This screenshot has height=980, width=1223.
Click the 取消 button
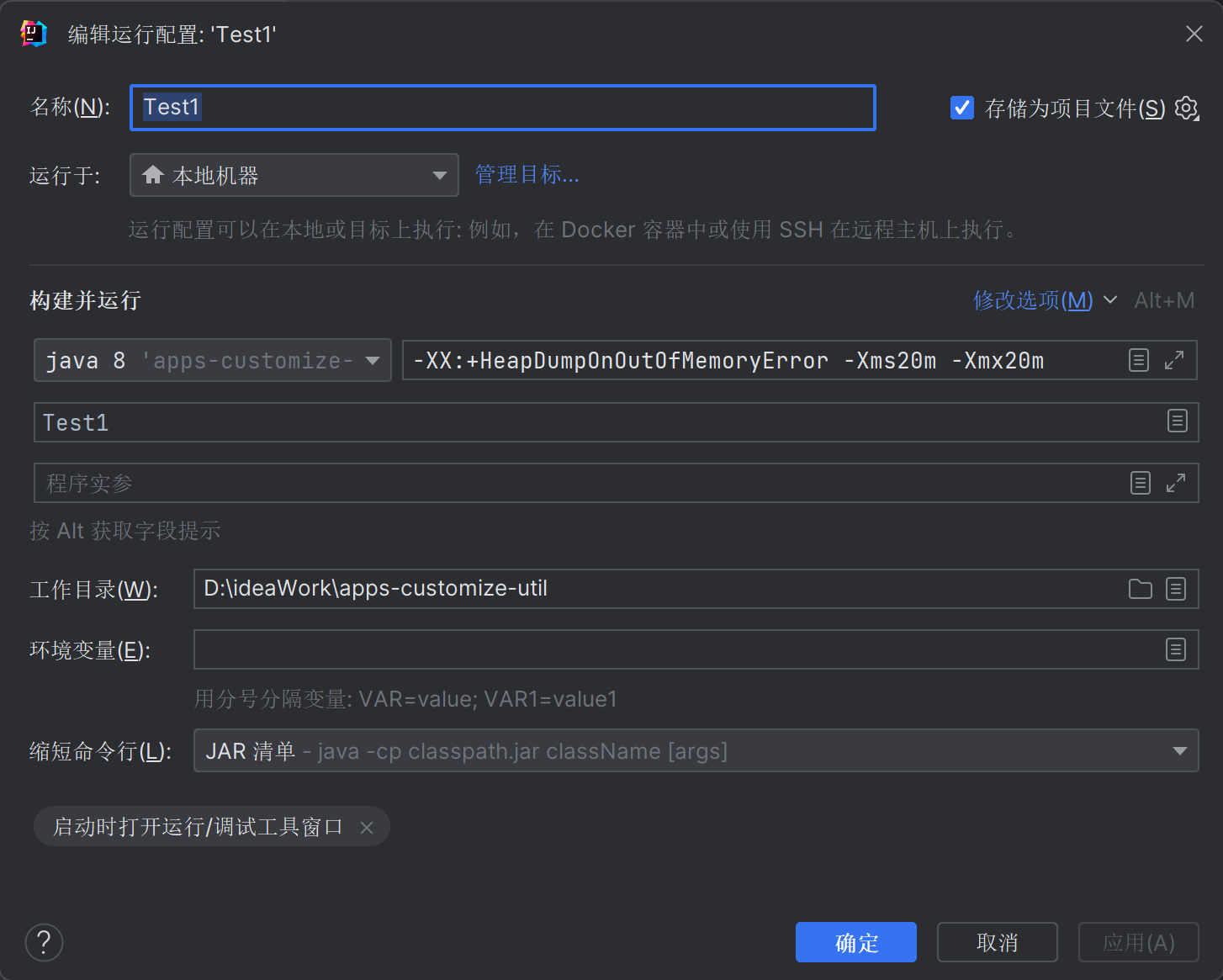998,942
